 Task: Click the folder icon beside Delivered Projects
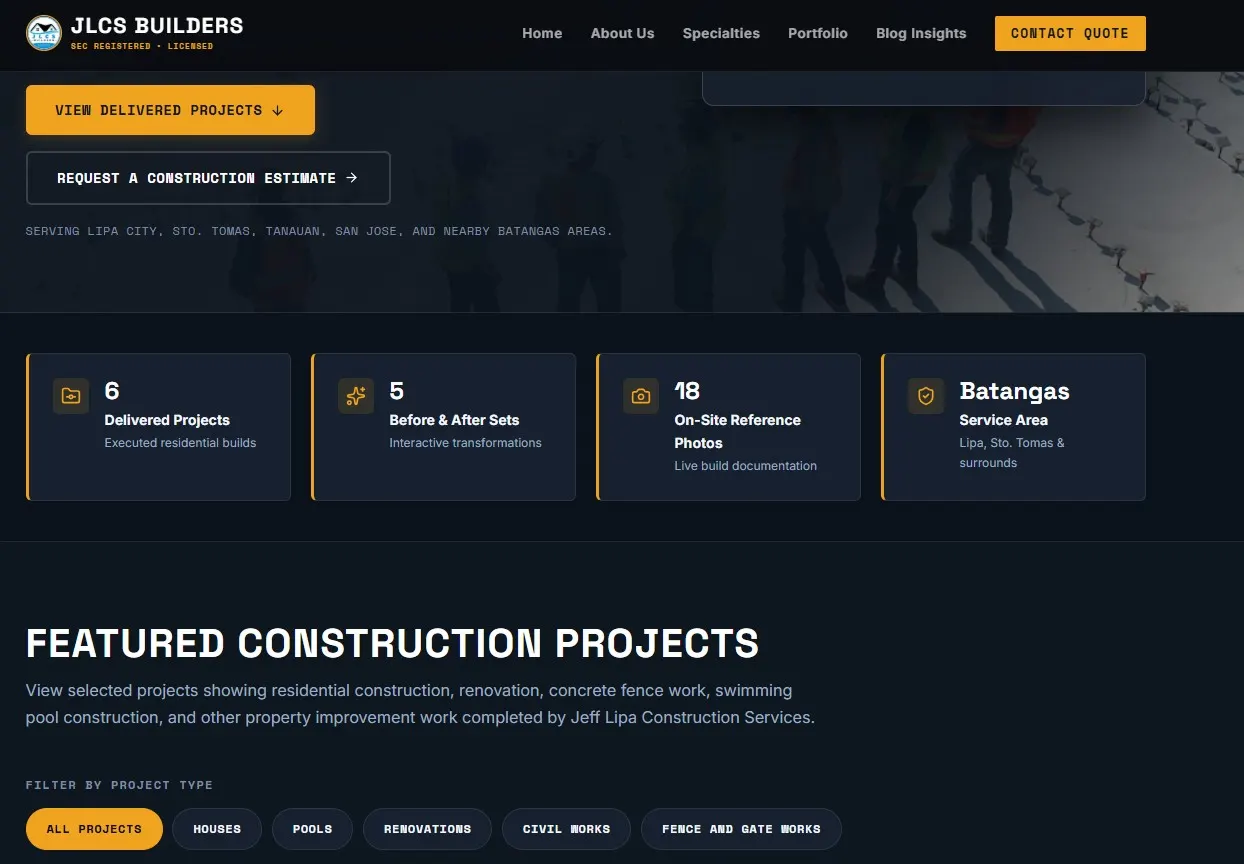pyautogui.click(x=71, y=396)
